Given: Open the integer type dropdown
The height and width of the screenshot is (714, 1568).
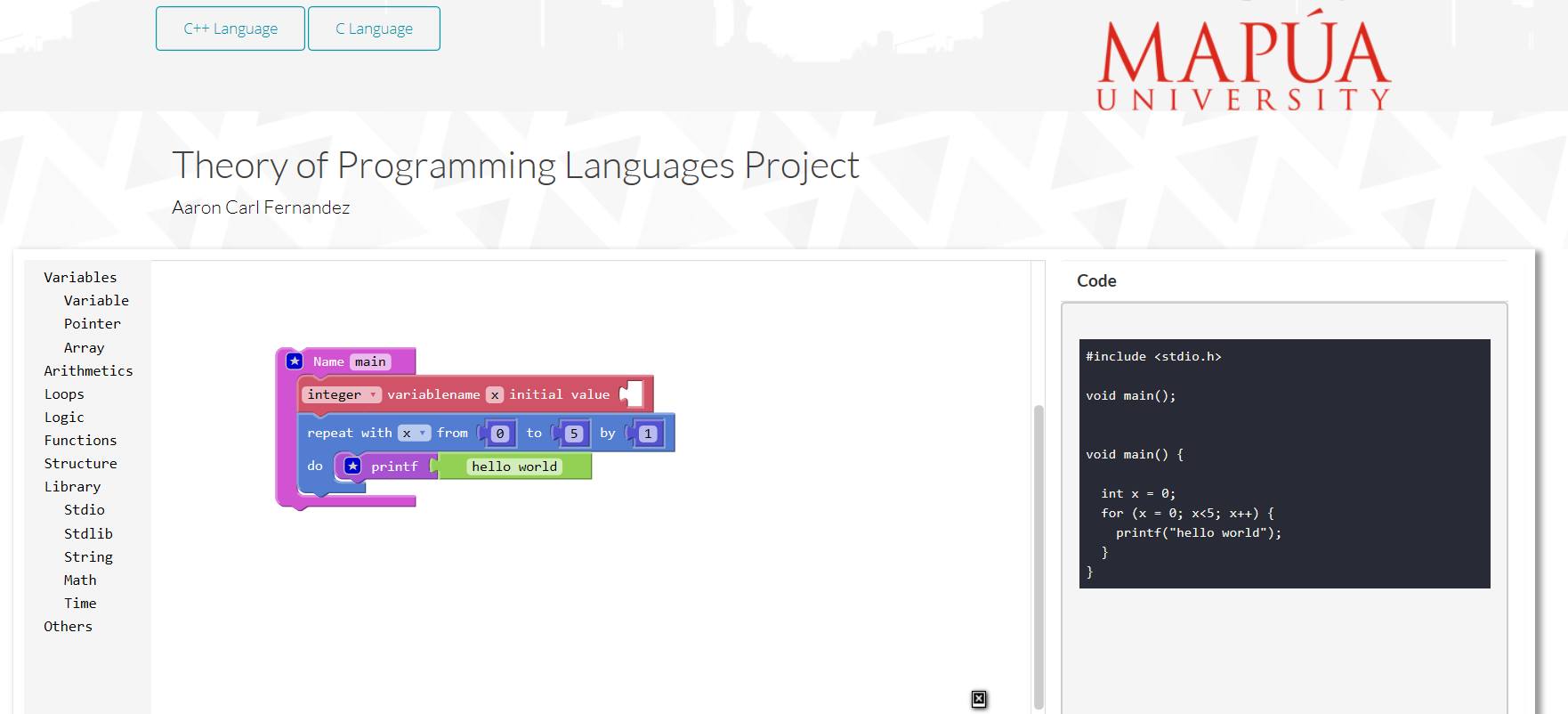Looking at the screenshot, I should pos(342,394).
